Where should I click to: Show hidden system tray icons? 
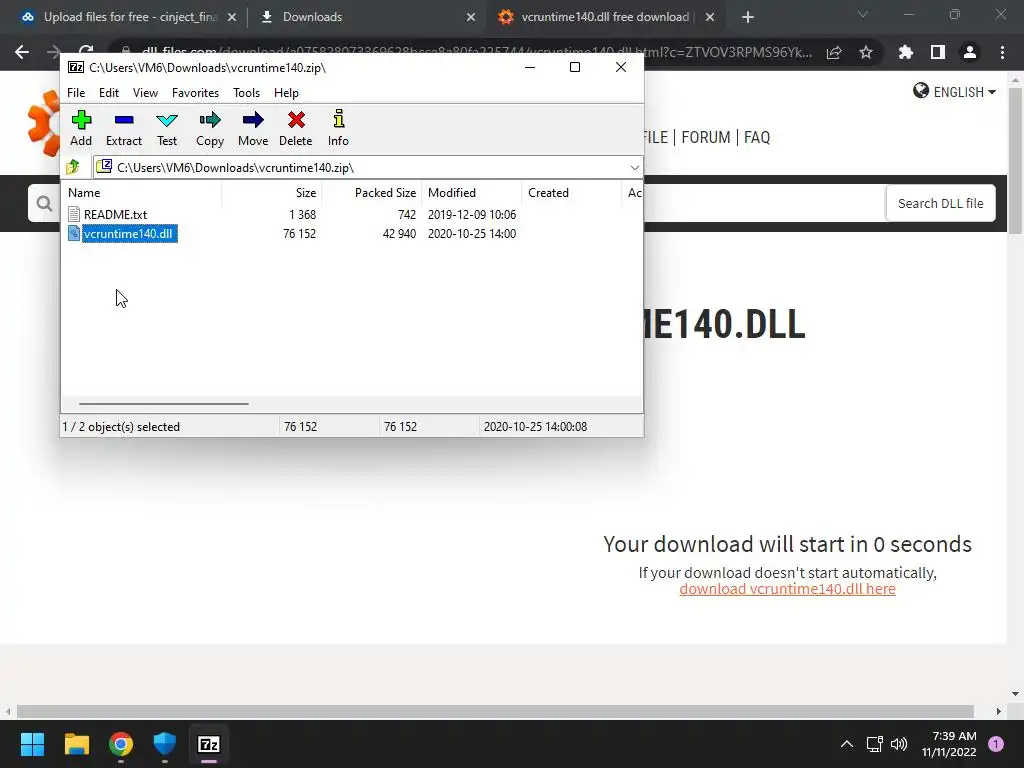tap(846, 744)
